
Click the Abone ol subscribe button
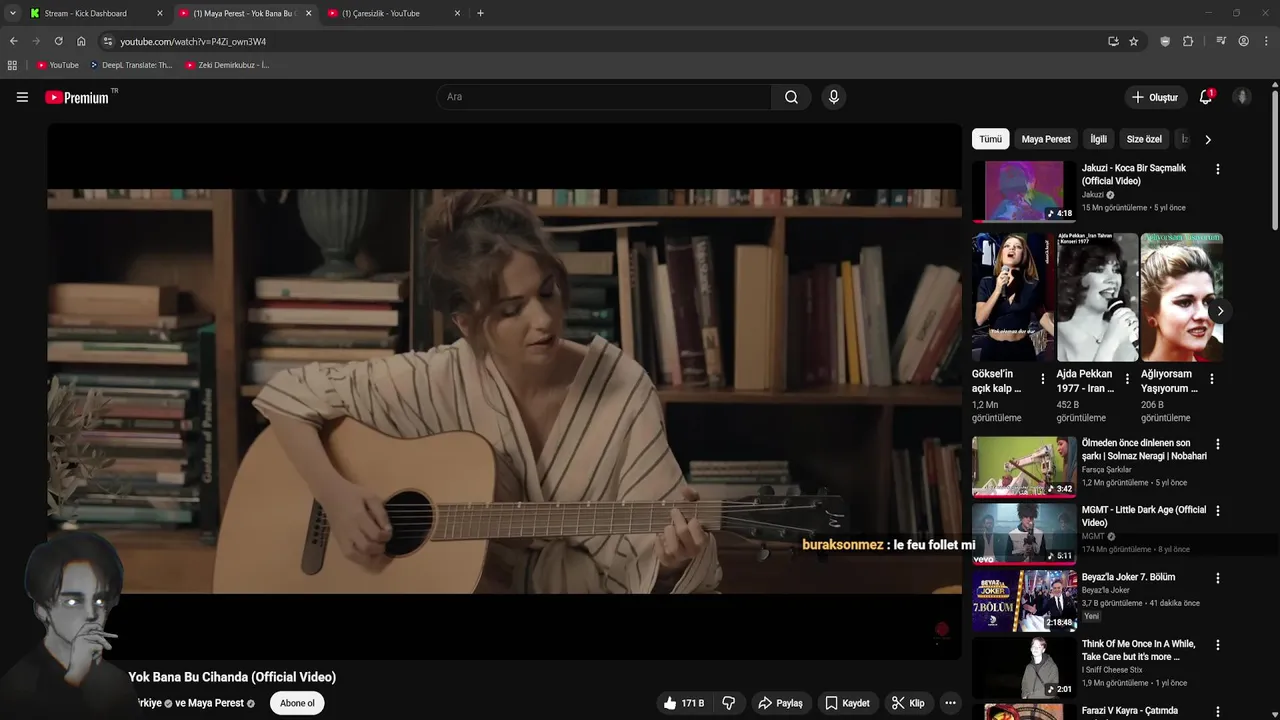297,703
